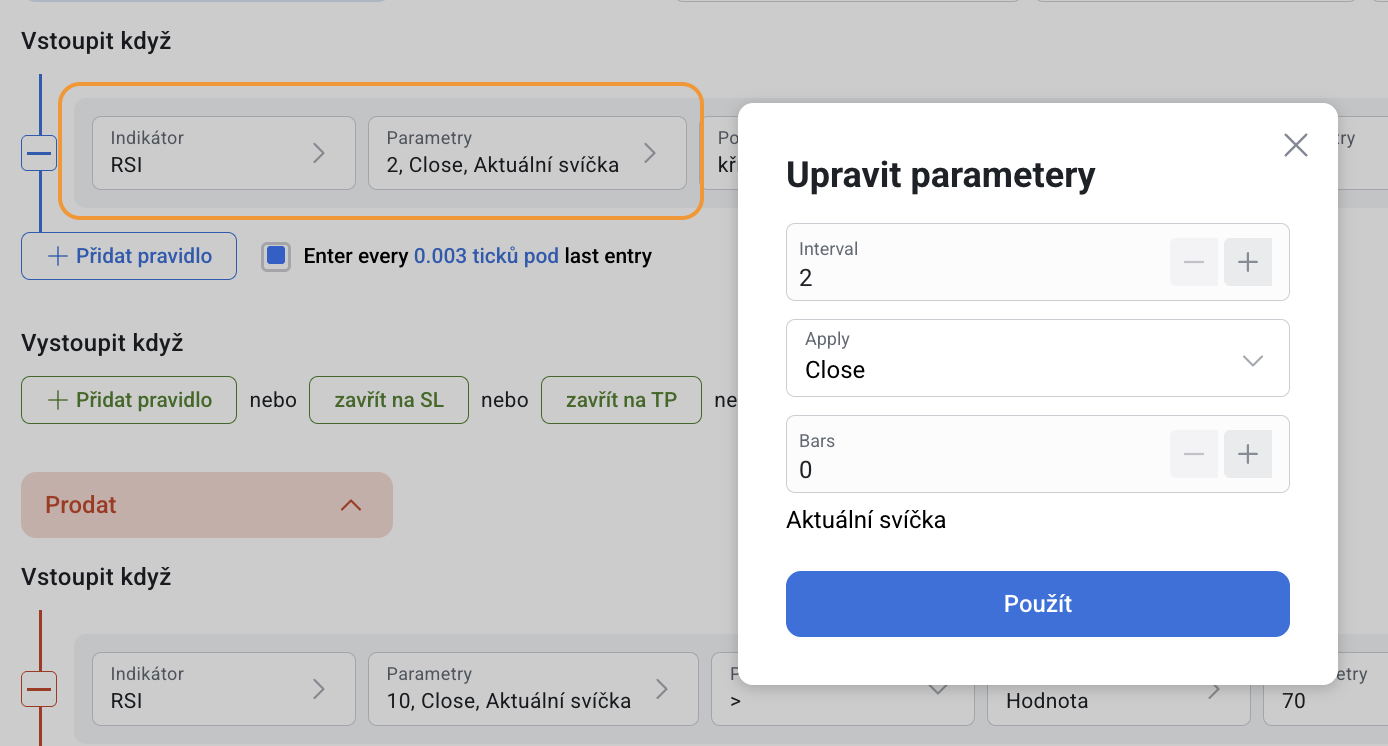
Task: Decrease Interval with minus stepper
Action: pyautogui.click(x=1194, y=262)
